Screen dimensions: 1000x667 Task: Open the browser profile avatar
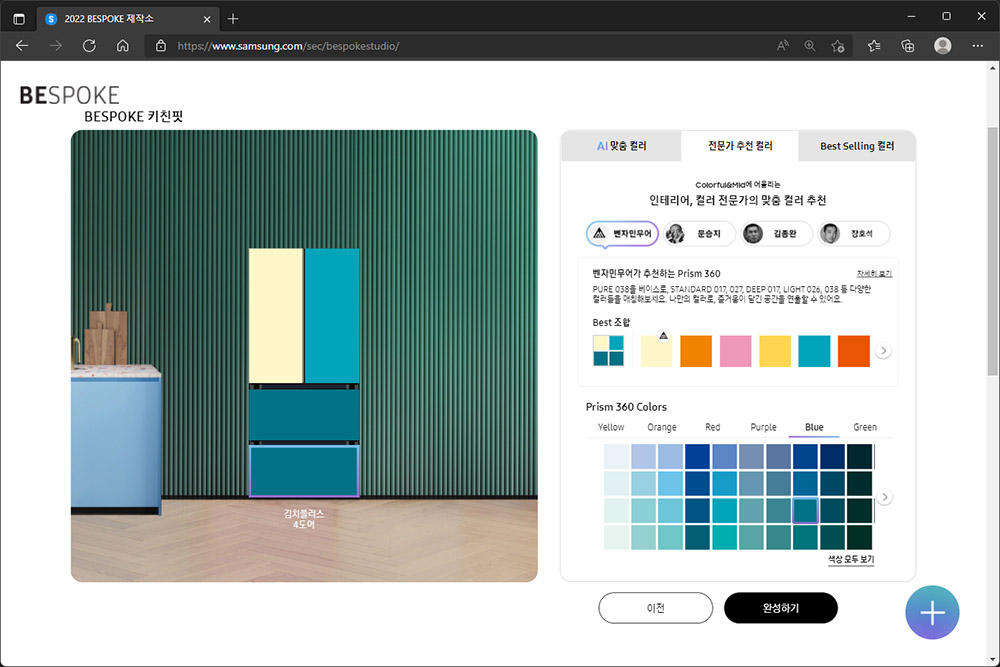[943, 46]
